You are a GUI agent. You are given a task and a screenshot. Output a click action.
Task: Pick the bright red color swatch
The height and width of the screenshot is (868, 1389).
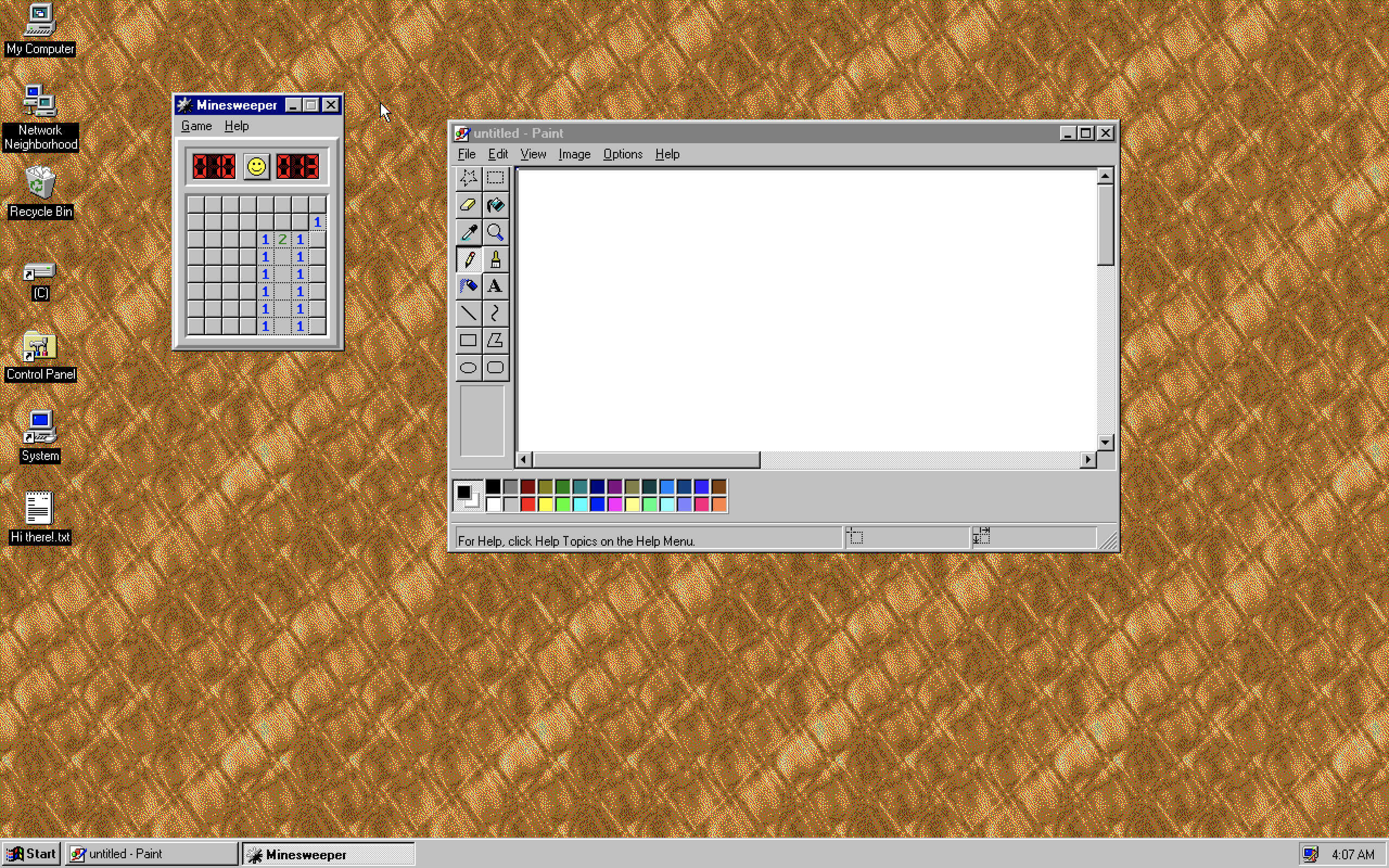pyautogui.click(x=528, y=504)
